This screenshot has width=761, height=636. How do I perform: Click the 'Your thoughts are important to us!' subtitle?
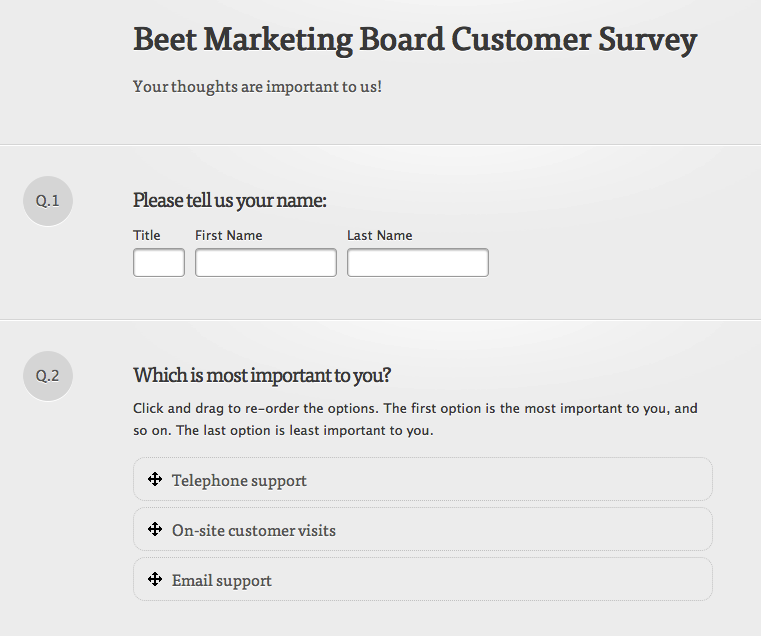(258, 87)
